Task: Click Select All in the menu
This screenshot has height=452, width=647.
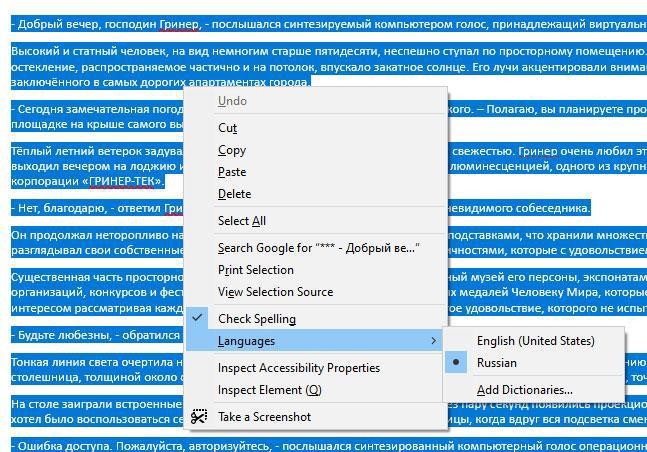Action: point(242,221)
